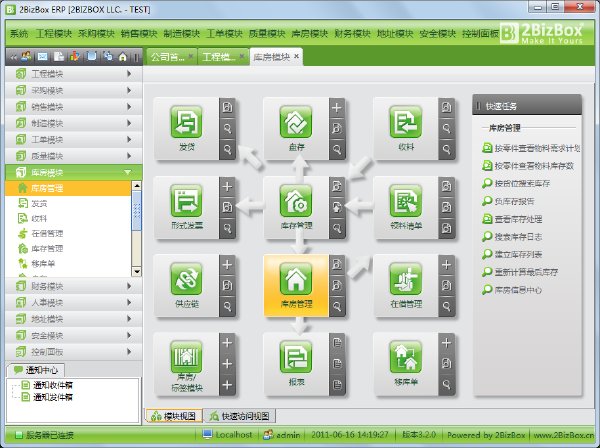The height and width of the screenshot is (448, 600).
Task: Expand the 销售模块 section in the sidebar
Action: point(73,107)
